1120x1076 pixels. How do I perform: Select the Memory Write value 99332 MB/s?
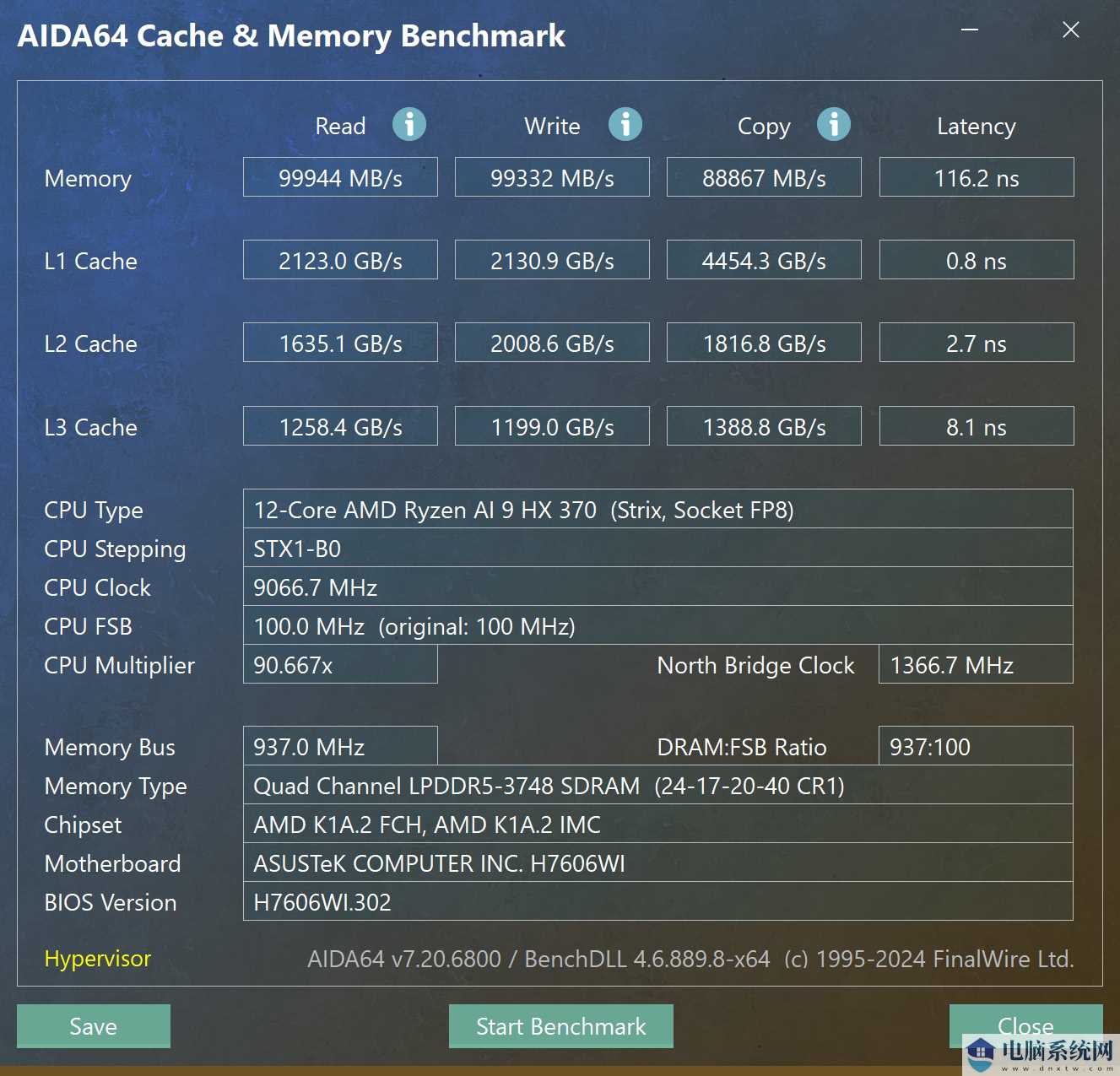552,177
